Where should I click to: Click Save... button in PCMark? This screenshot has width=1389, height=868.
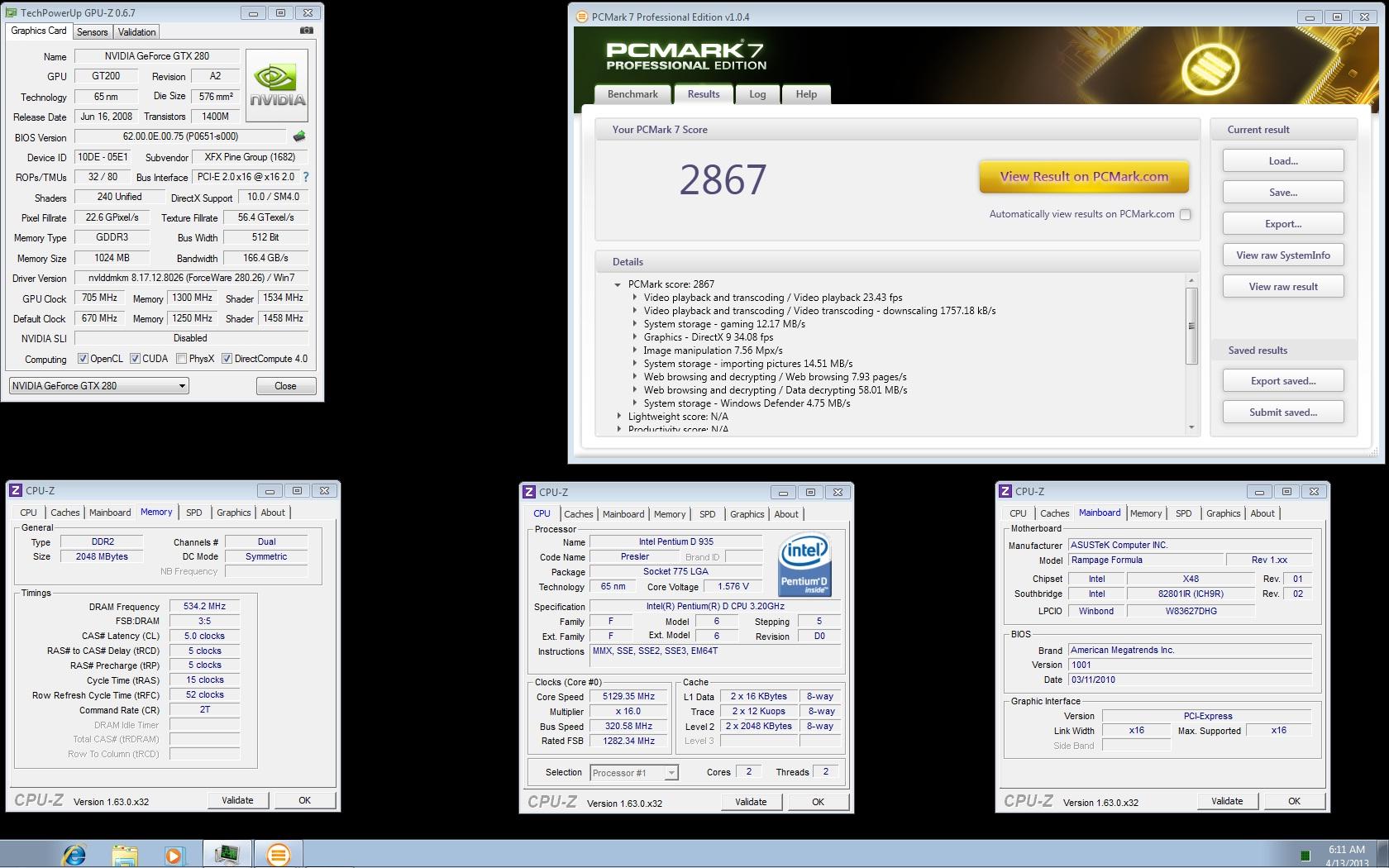tap(1283, 193)
